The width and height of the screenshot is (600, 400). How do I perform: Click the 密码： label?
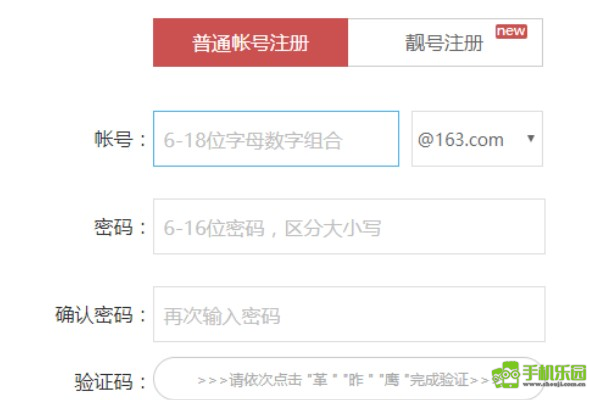click(120, 227)
